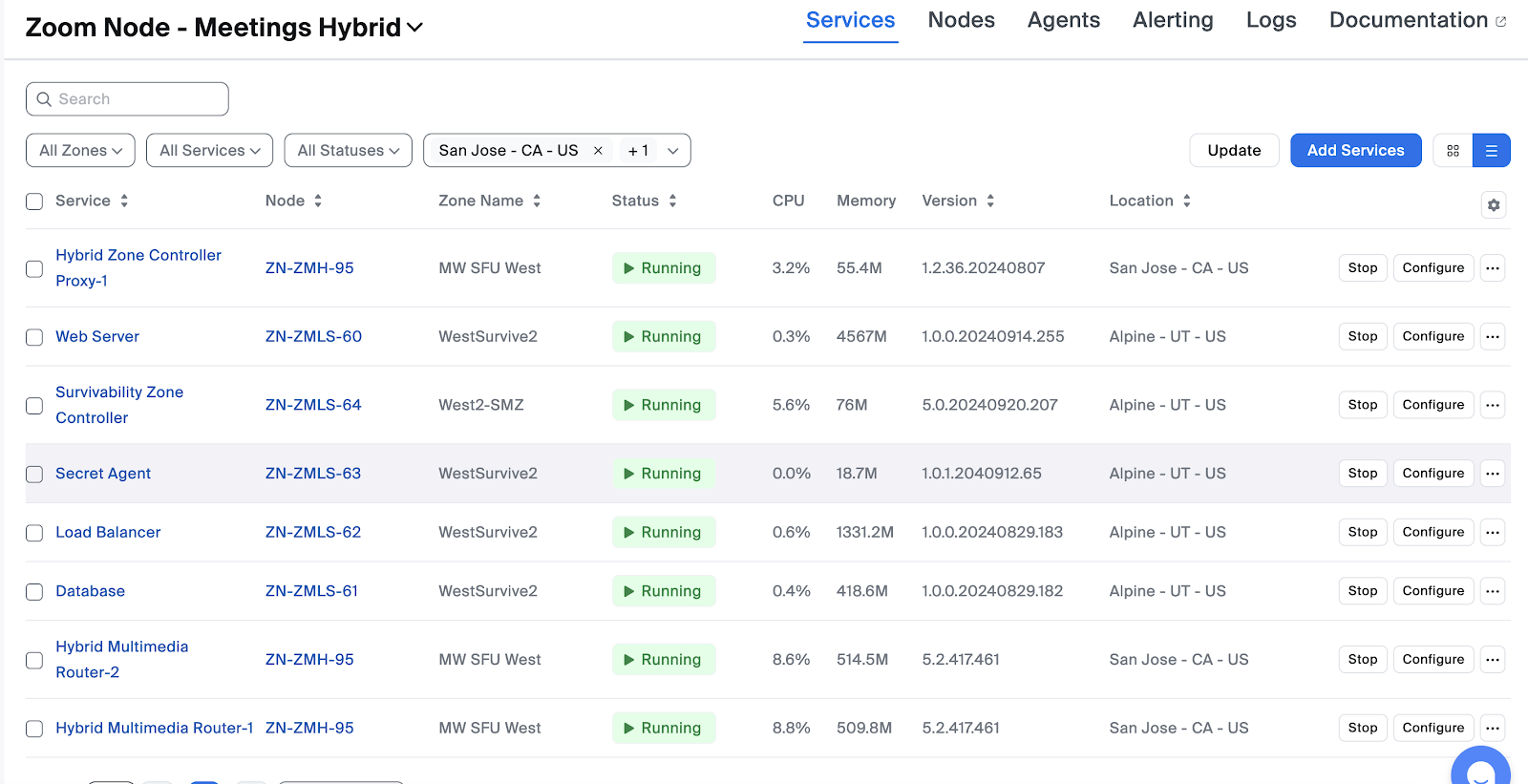Remove San Jose - CA - US filter

(x=598, y=151)
